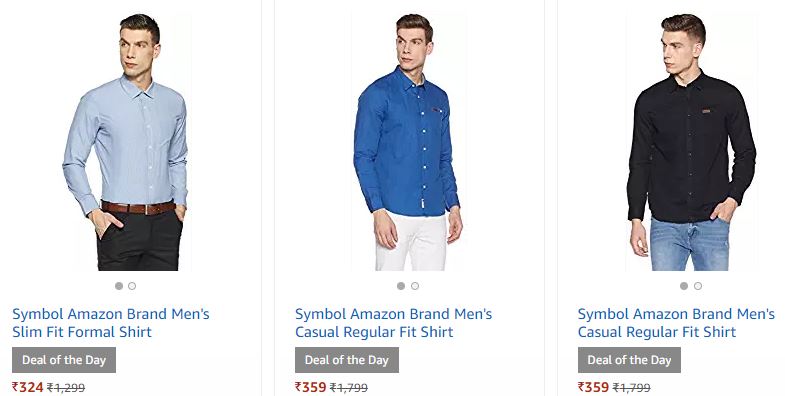Select first image dot under black shirt
This screenshot has width=785, height=396.
[684, 286]
